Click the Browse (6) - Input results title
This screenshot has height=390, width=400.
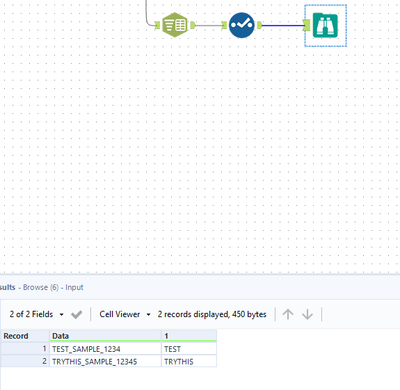[53, 287]
